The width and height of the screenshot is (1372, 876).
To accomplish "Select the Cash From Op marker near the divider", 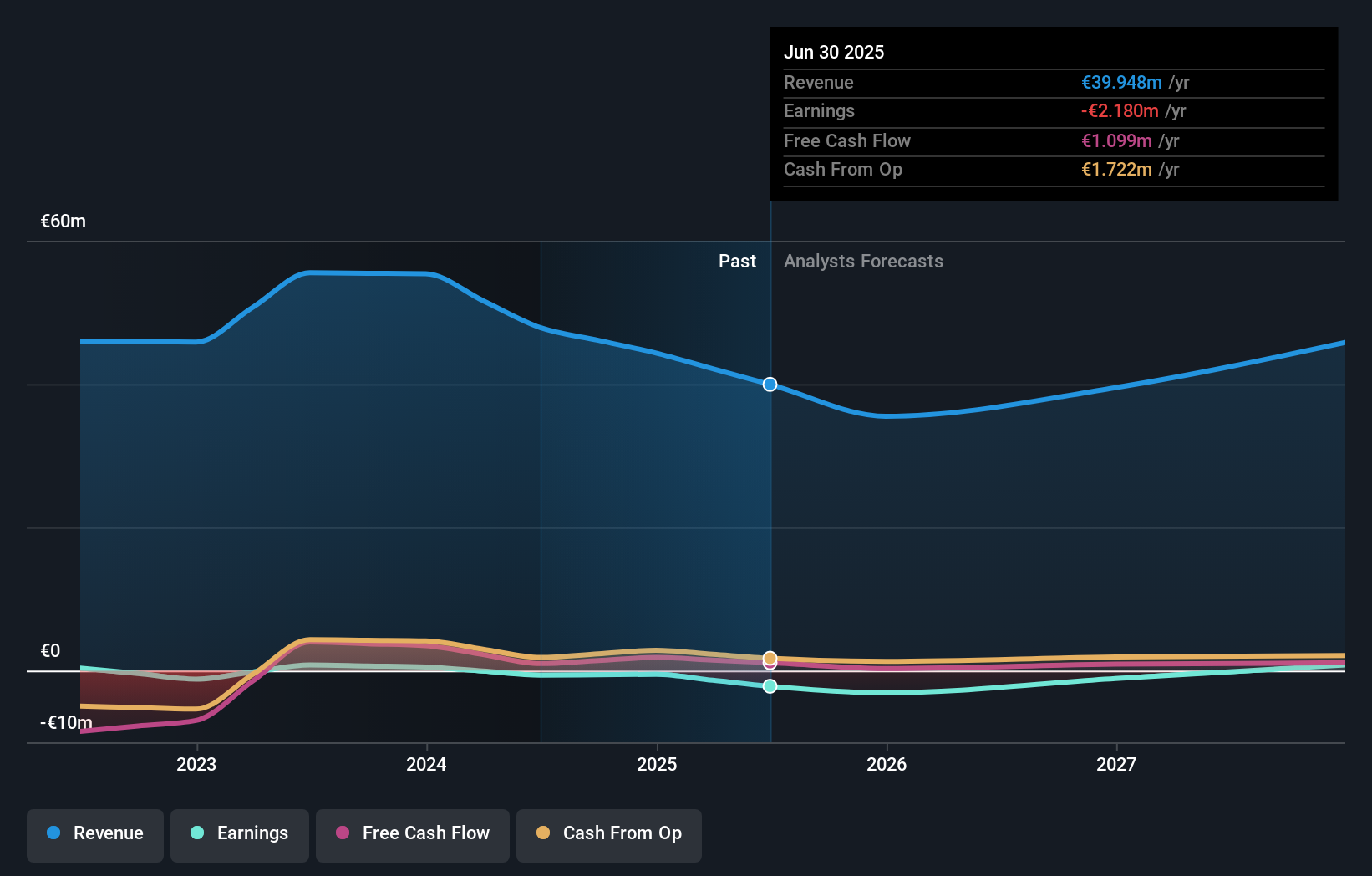I will 768,659.
